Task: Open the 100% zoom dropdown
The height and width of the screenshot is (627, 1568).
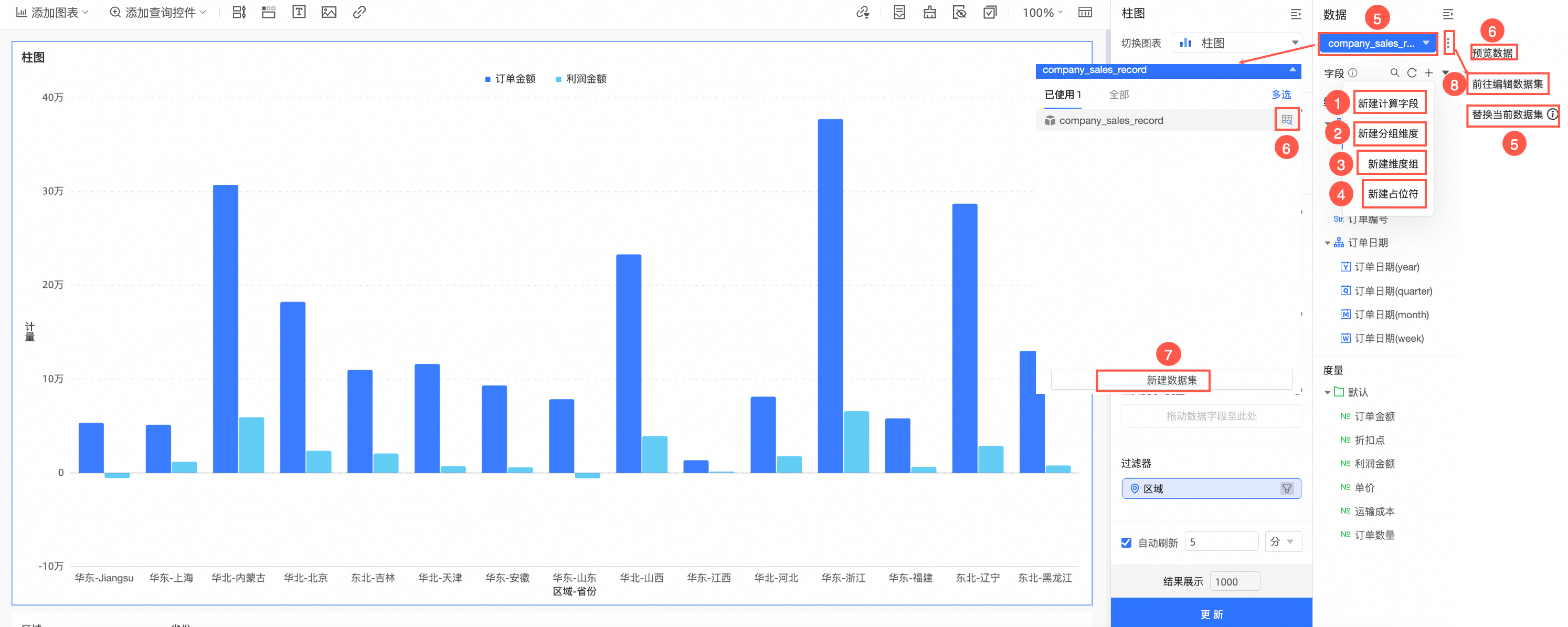Action: coord(1042,12)
